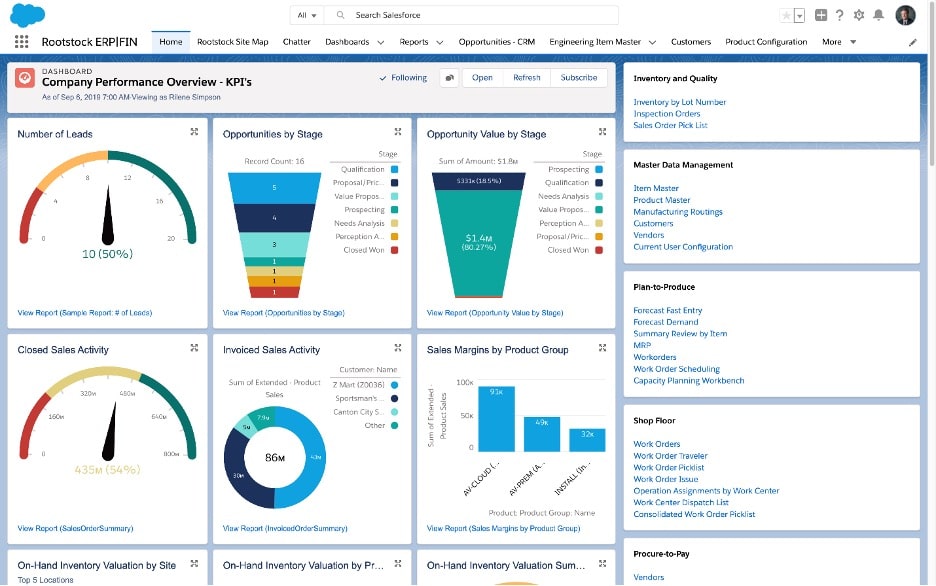Click the $1.4M funnel segment
The width and height of the screenshot is (936, 586).
pyautogui.click(x=479, y=242)
